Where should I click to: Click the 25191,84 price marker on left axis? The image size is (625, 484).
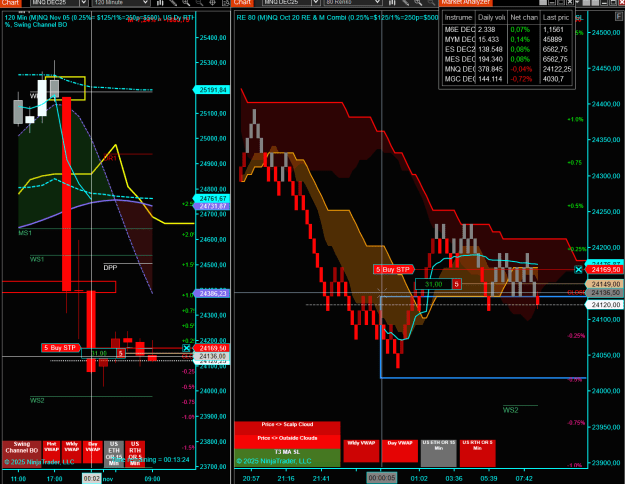click(x=212, y=90)
